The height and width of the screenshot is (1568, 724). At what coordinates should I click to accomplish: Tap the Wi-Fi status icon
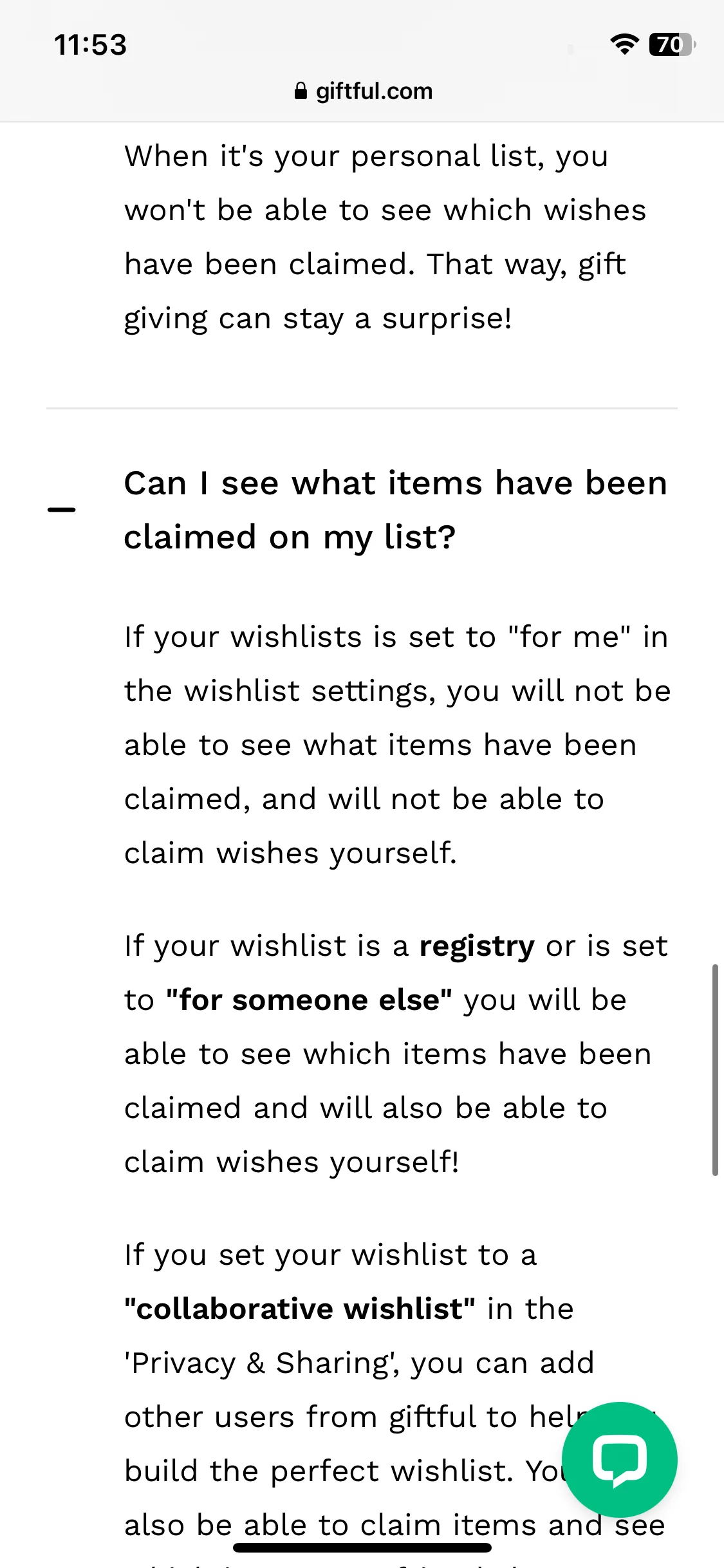[x=624, y=44]
